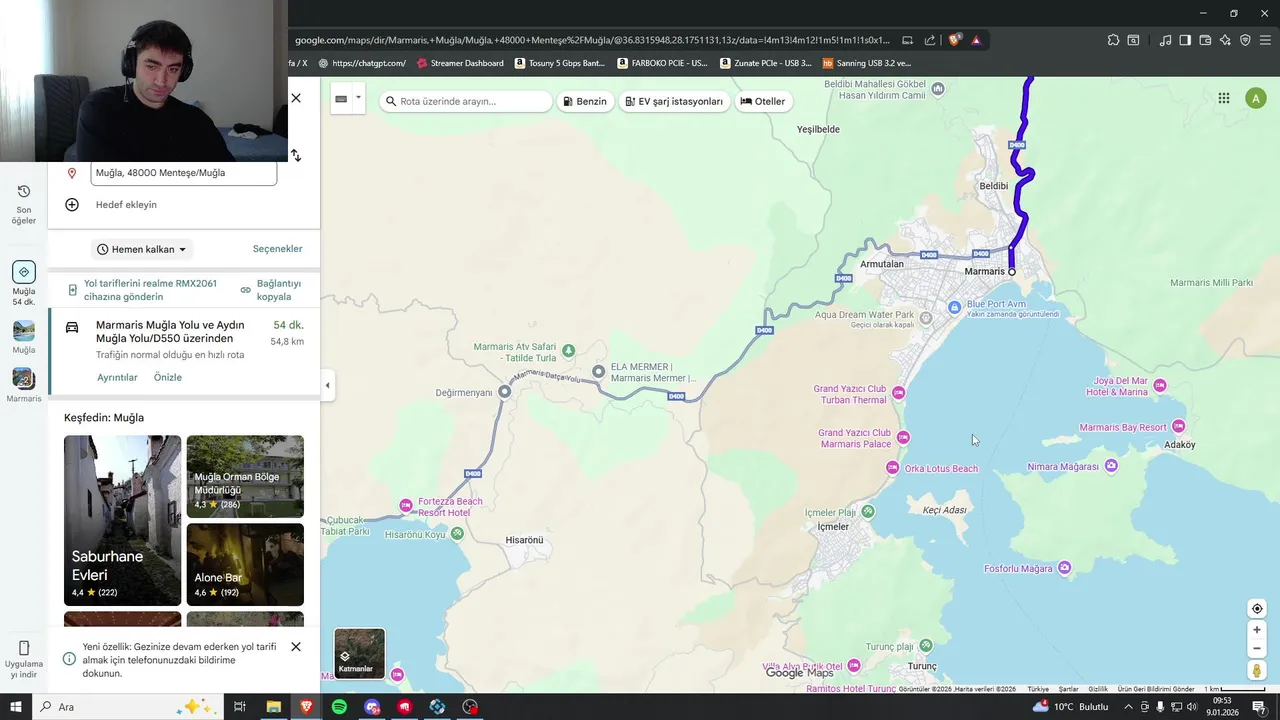Click the Street View pegman icon
This screenshot has height=720, width=1280.
[x=1257, y=671]
